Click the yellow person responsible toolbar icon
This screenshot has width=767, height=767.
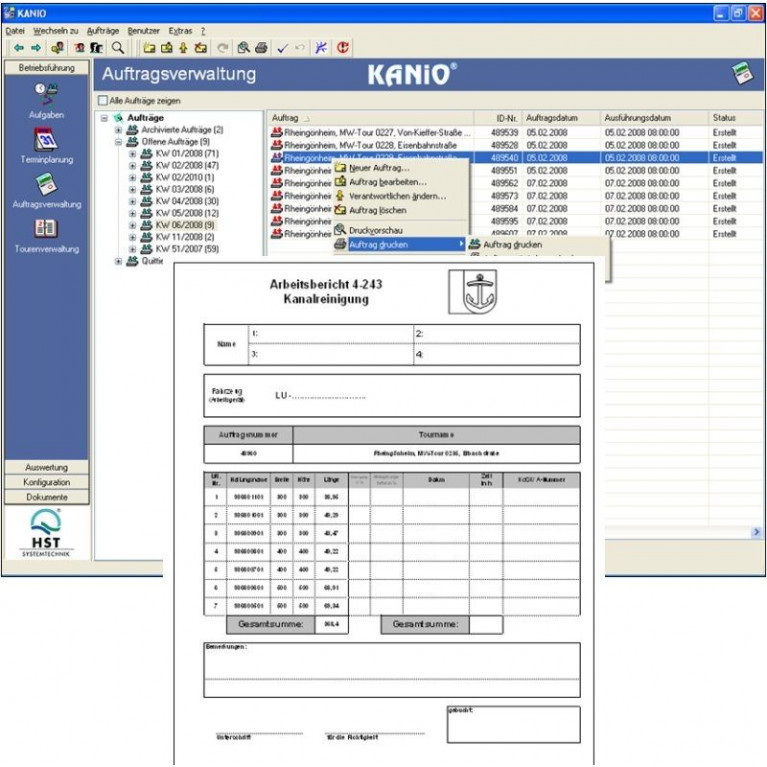pyautogui.click(x=183, y=48)
